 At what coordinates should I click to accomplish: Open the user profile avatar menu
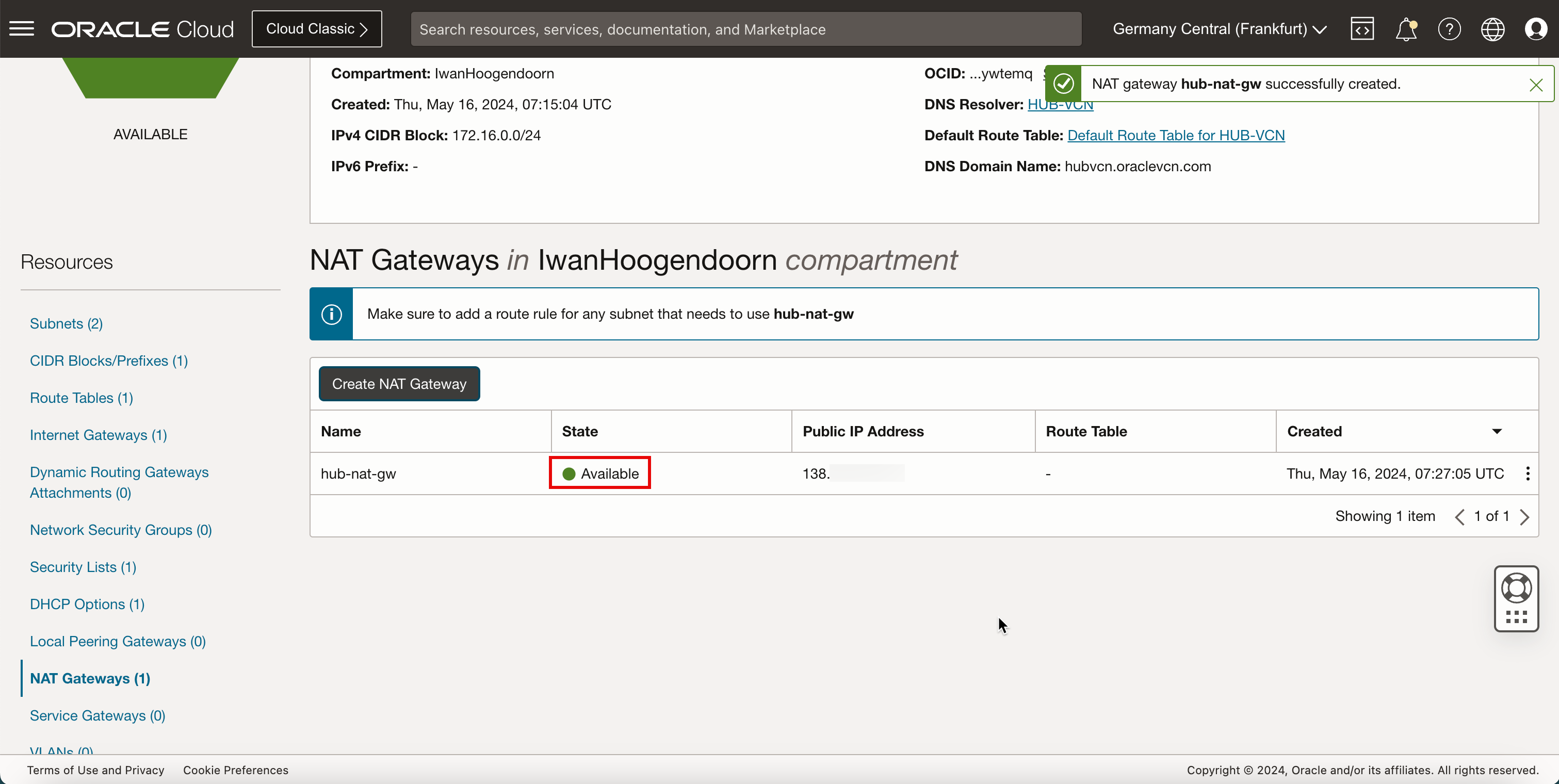click(1536, 28)
